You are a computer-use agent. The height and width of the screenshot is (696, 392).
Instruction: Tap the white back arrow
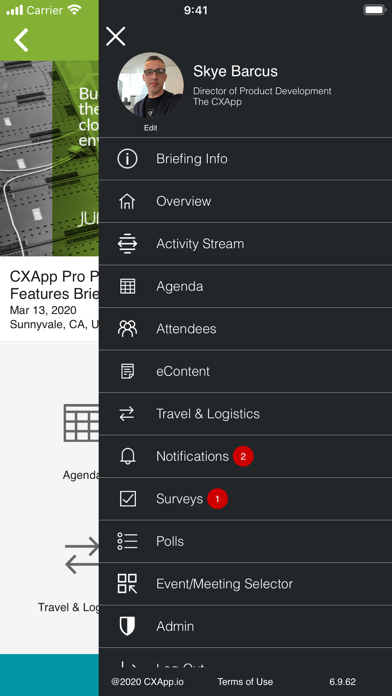pos(21,40)
